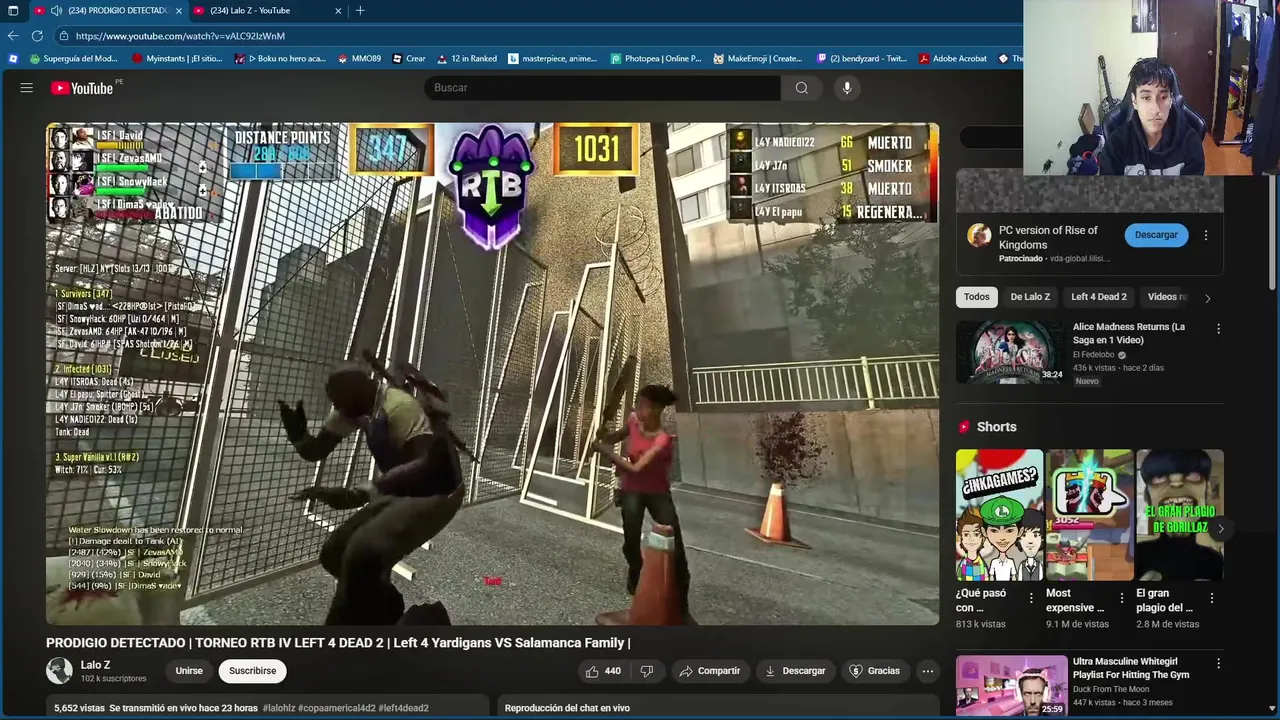Screen dimensions: 1280x720
Task: Select the Todos filter chip
Action: [x=977, y=297]
